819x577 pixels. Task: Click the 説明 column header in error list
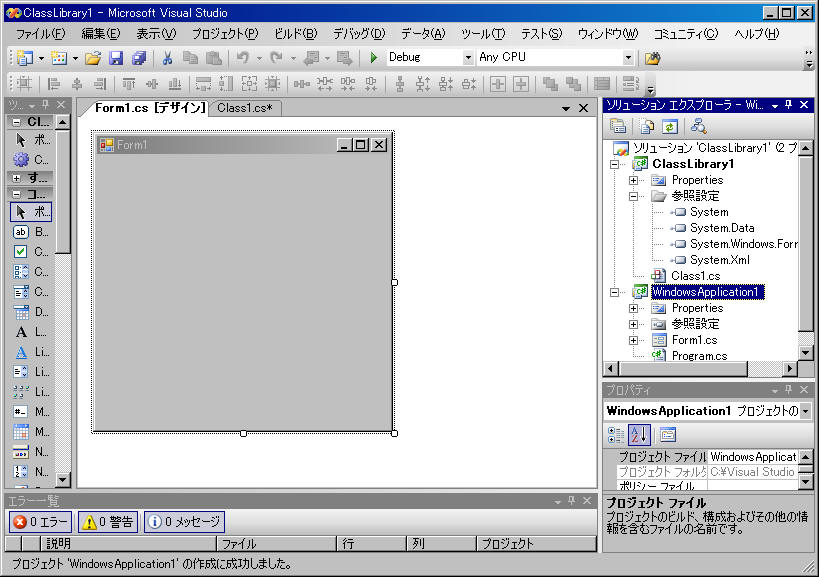click(58, 544)
